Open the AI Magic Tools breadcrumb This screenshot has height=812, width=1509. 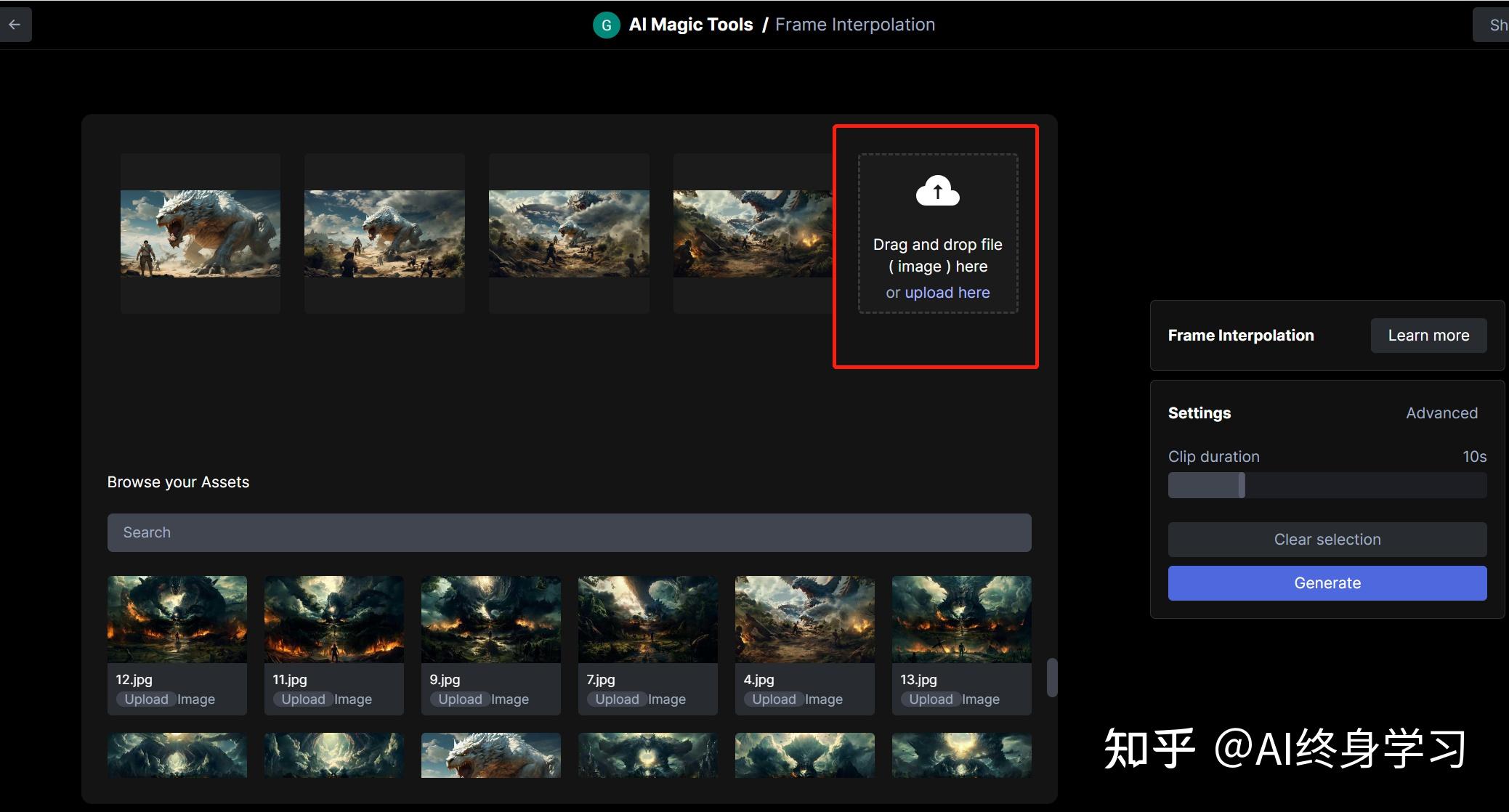pyautogui.click(x=690, y=25)
